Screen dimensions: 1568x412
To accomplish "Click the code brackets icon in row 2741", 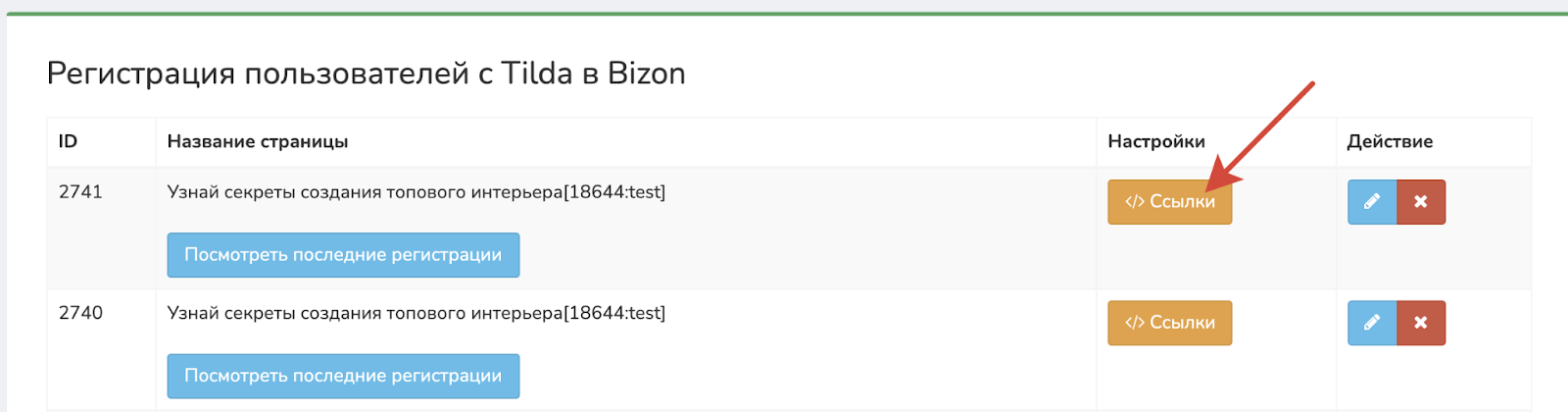I will click(x=1135, y=202).
